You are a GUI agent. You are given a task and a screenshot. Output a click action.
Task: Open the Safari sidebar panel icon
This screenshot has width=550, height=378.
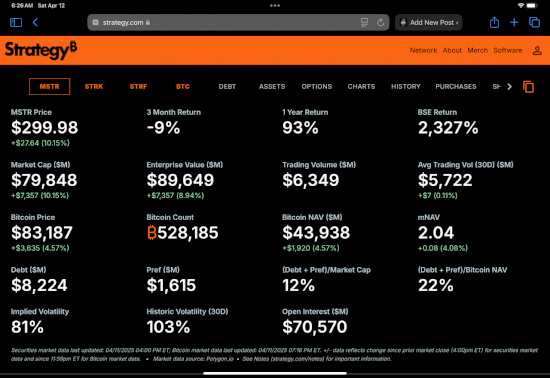16,22
